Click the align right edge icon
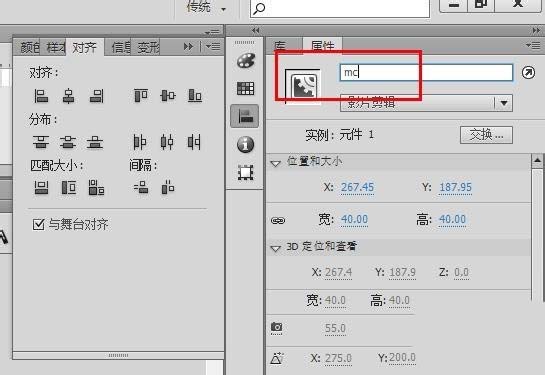This screenshot has width=545, height=375. click(96, 96)
